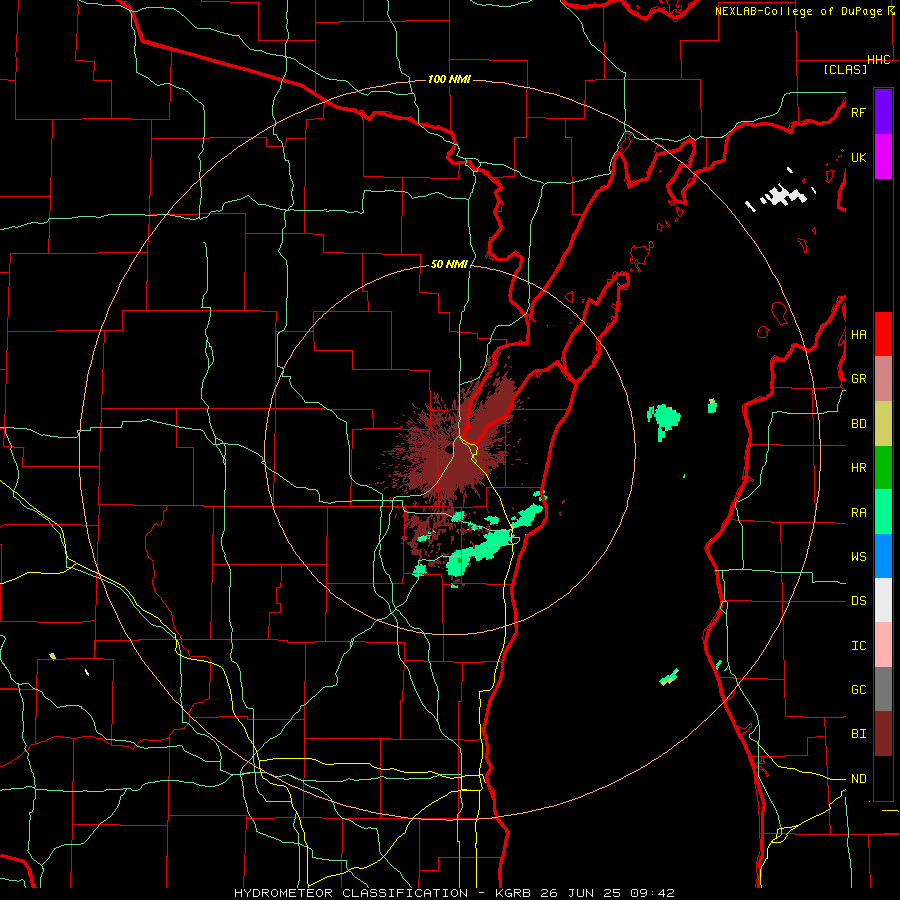Click the 'HR' legend label
900x900 pixels.
(858, 468)
